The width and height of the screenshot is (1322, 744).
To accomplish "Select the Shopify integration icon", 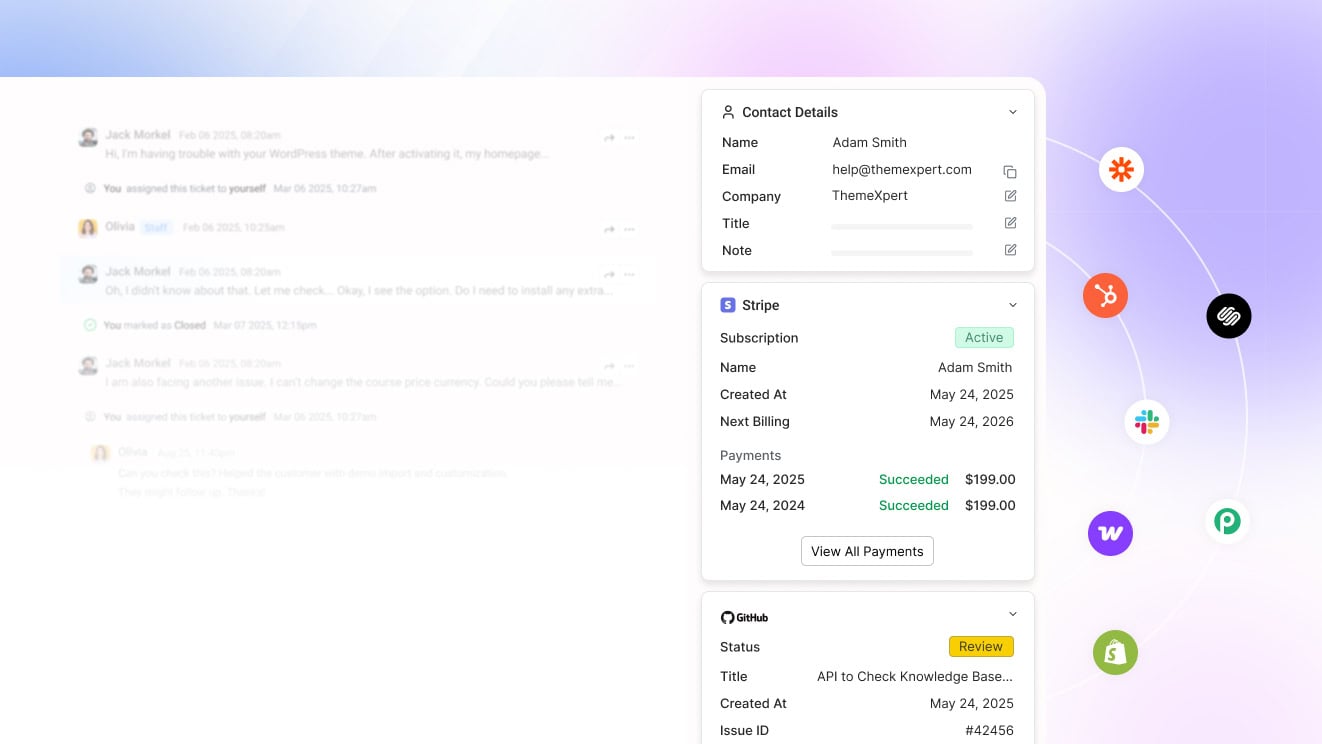I will (1115, 652).
